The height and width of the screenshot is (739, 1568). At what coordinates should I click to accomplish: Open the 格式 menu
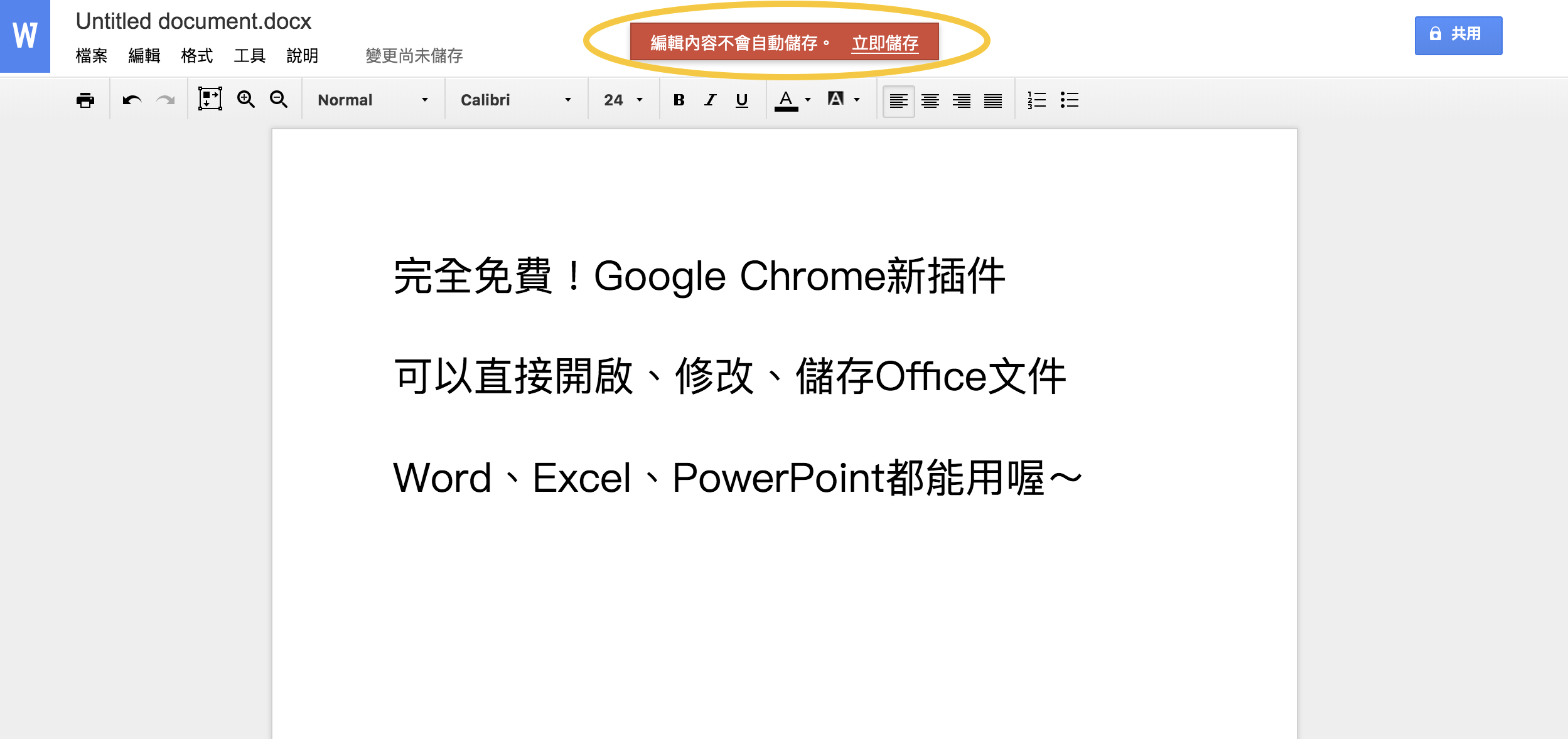[x=196, y=56]
